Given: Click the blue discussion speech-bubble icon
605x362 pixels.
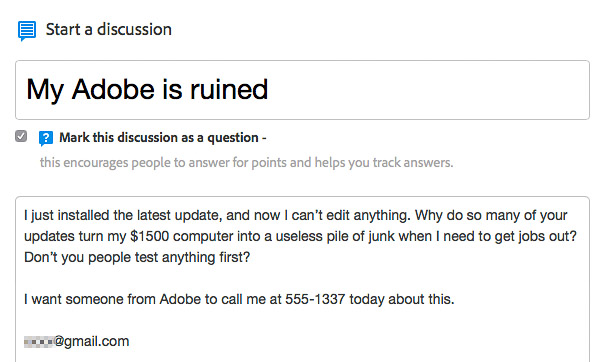Looking at the screenshot, I should pos(27,31).
